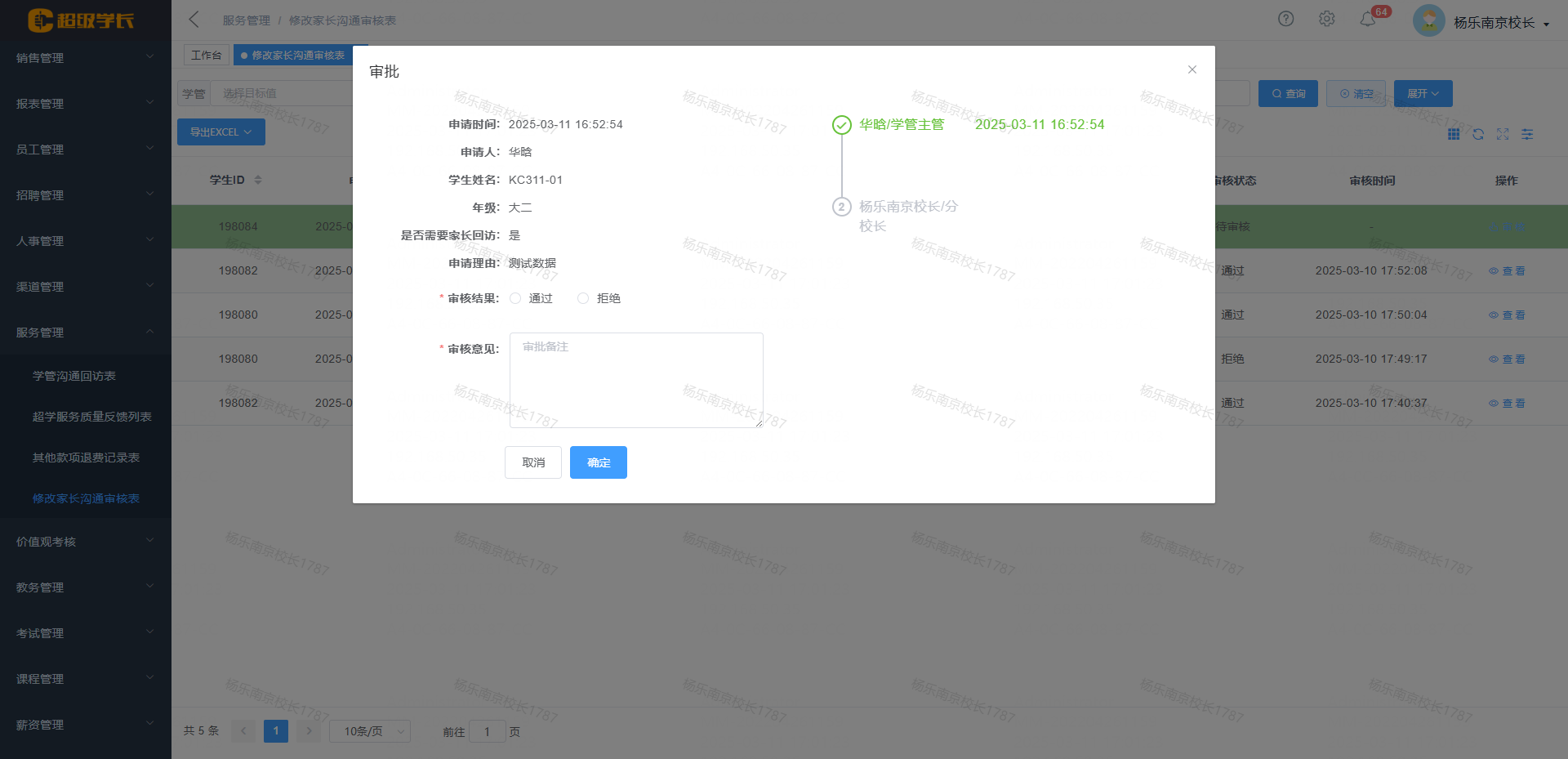Open the help icon in the top bar

click(x=1285, y=19)
